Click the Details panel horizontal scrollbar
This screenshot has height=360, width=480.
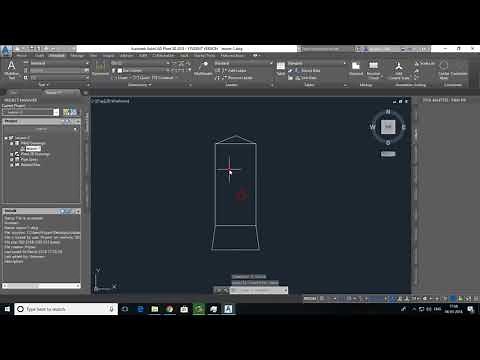click(x=41, y=286)
